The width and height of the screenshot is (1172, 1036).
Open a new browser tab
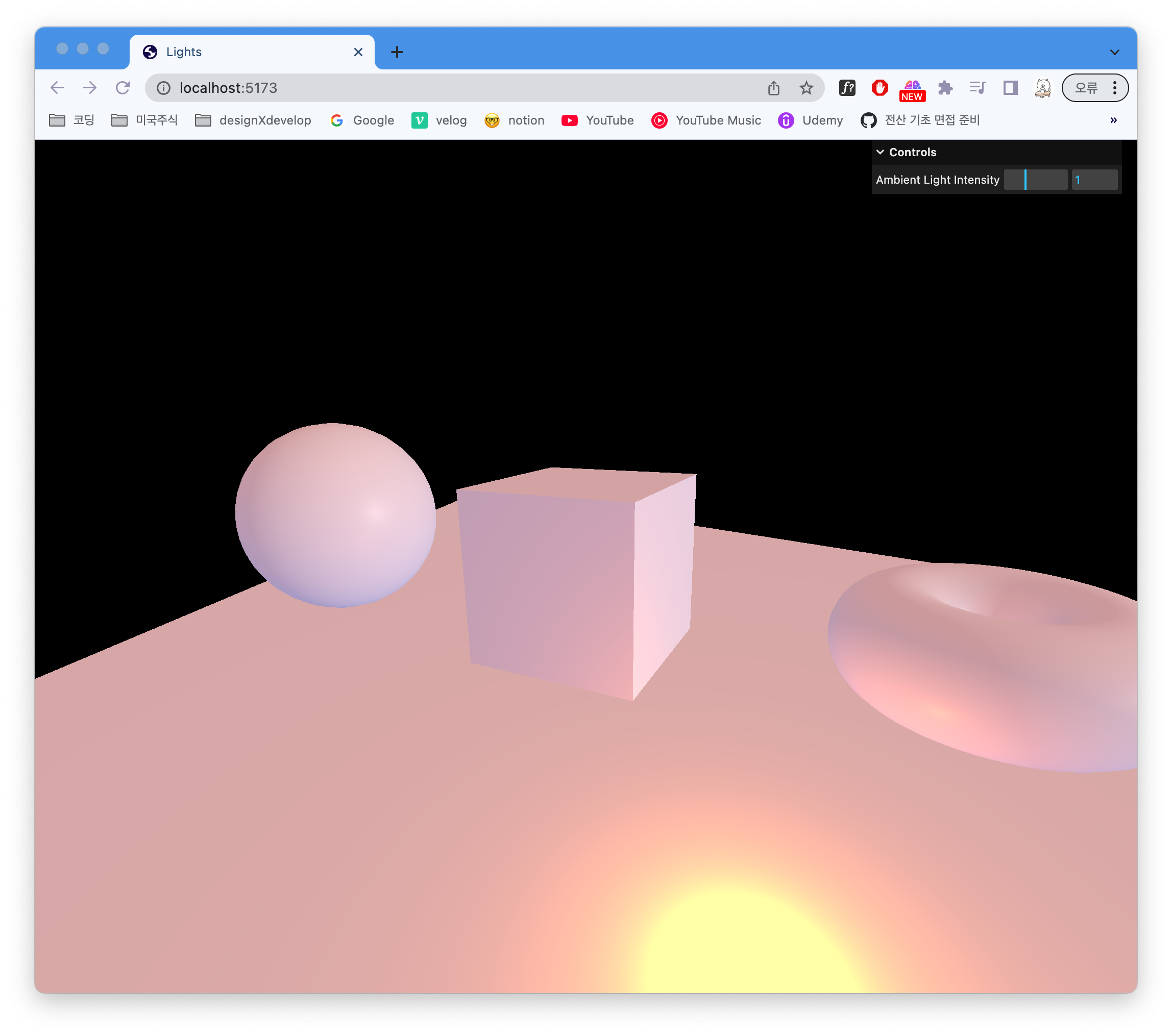[x=397, y=52]
